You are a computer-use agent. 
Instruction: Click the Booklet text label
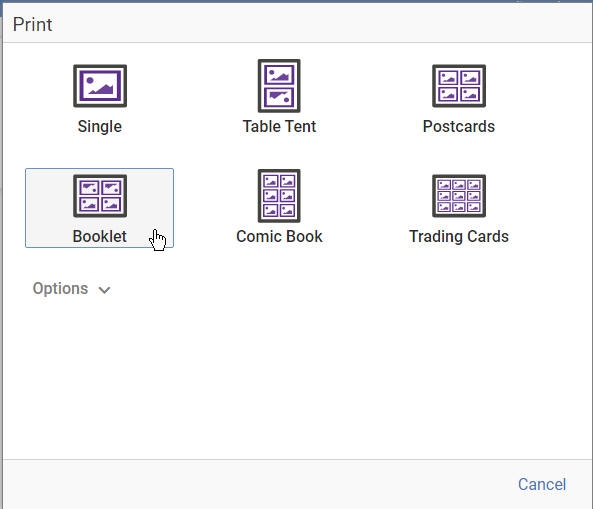pos(99,236)
